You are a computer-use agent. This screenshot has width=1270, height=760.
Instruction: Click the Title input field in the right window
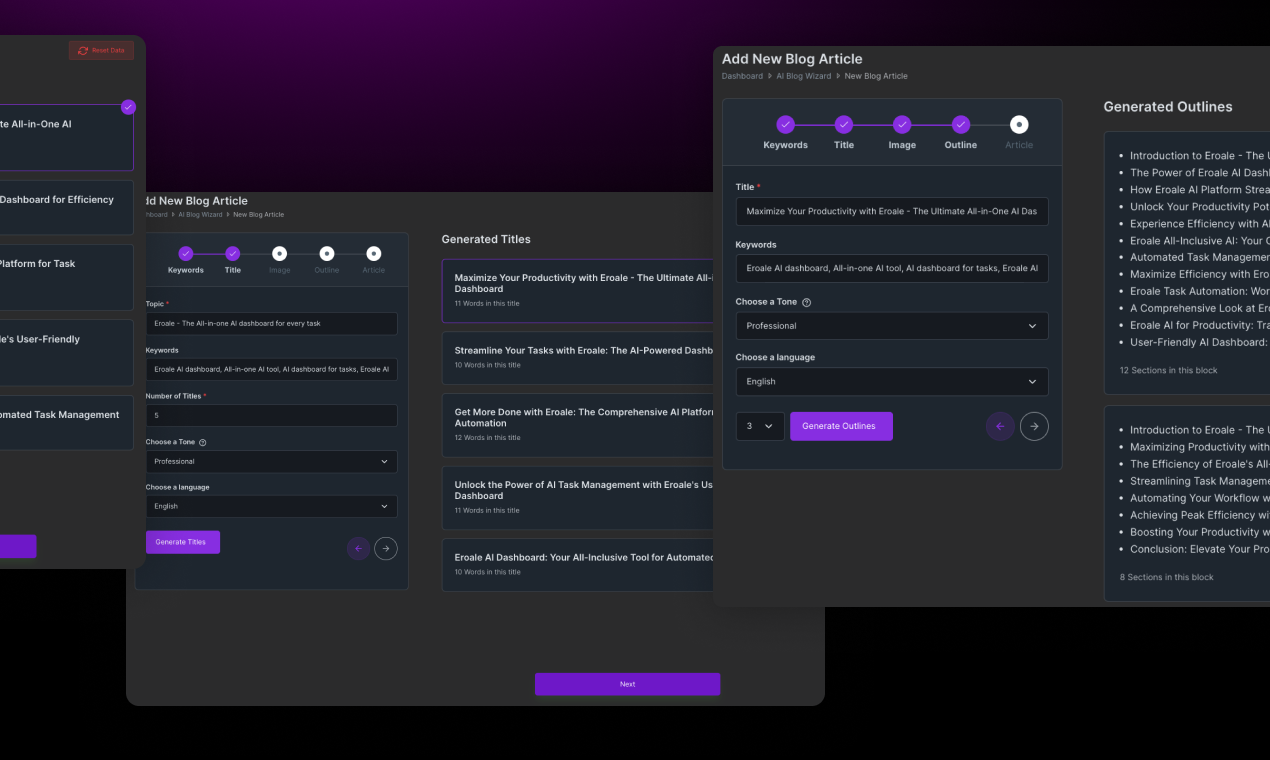[x=892, y=212]
